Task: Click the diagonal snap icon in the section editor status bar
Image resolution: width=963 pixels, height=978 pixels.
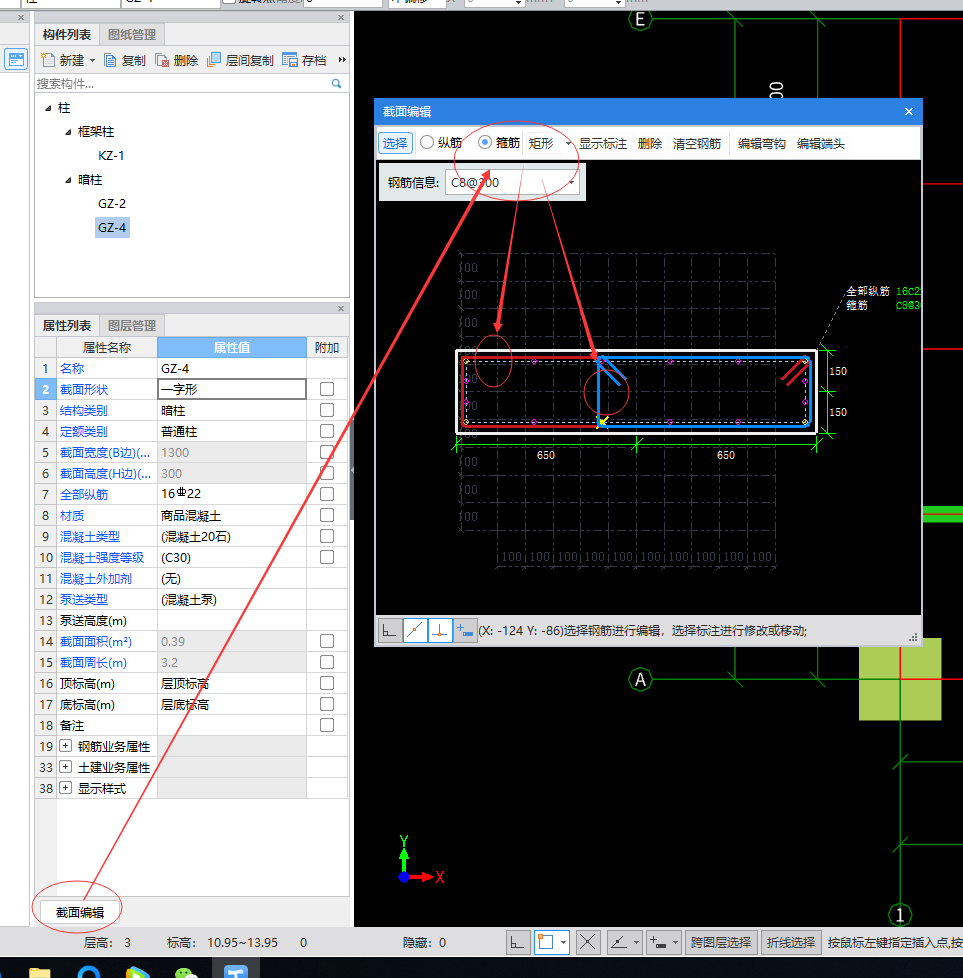Action: click(415, 631)
